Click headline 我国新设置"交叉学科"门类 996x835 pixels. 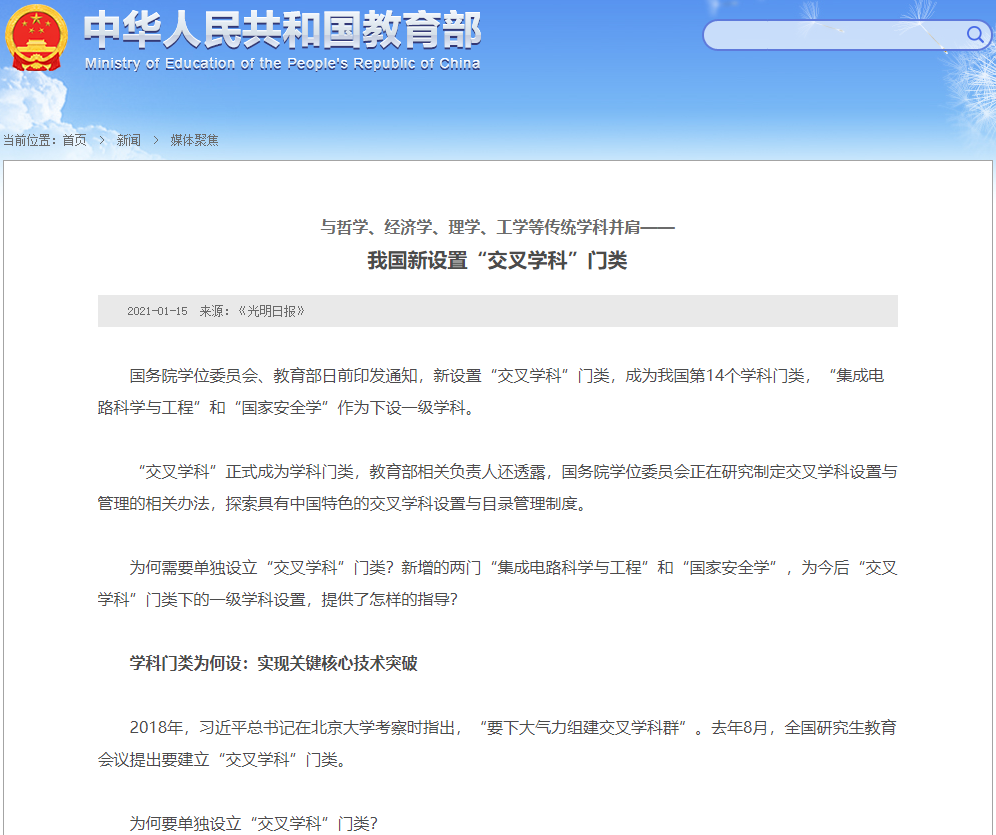[497, 261]
